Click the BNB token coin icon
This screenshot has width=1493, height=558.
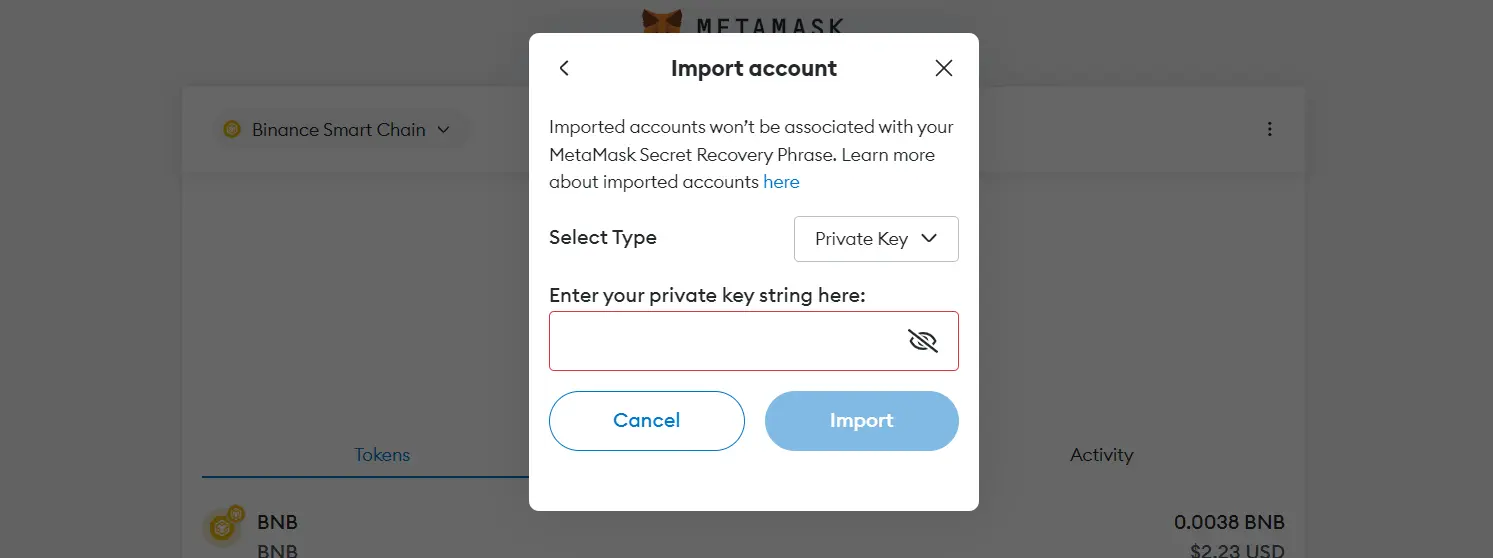tap(223, 526)
